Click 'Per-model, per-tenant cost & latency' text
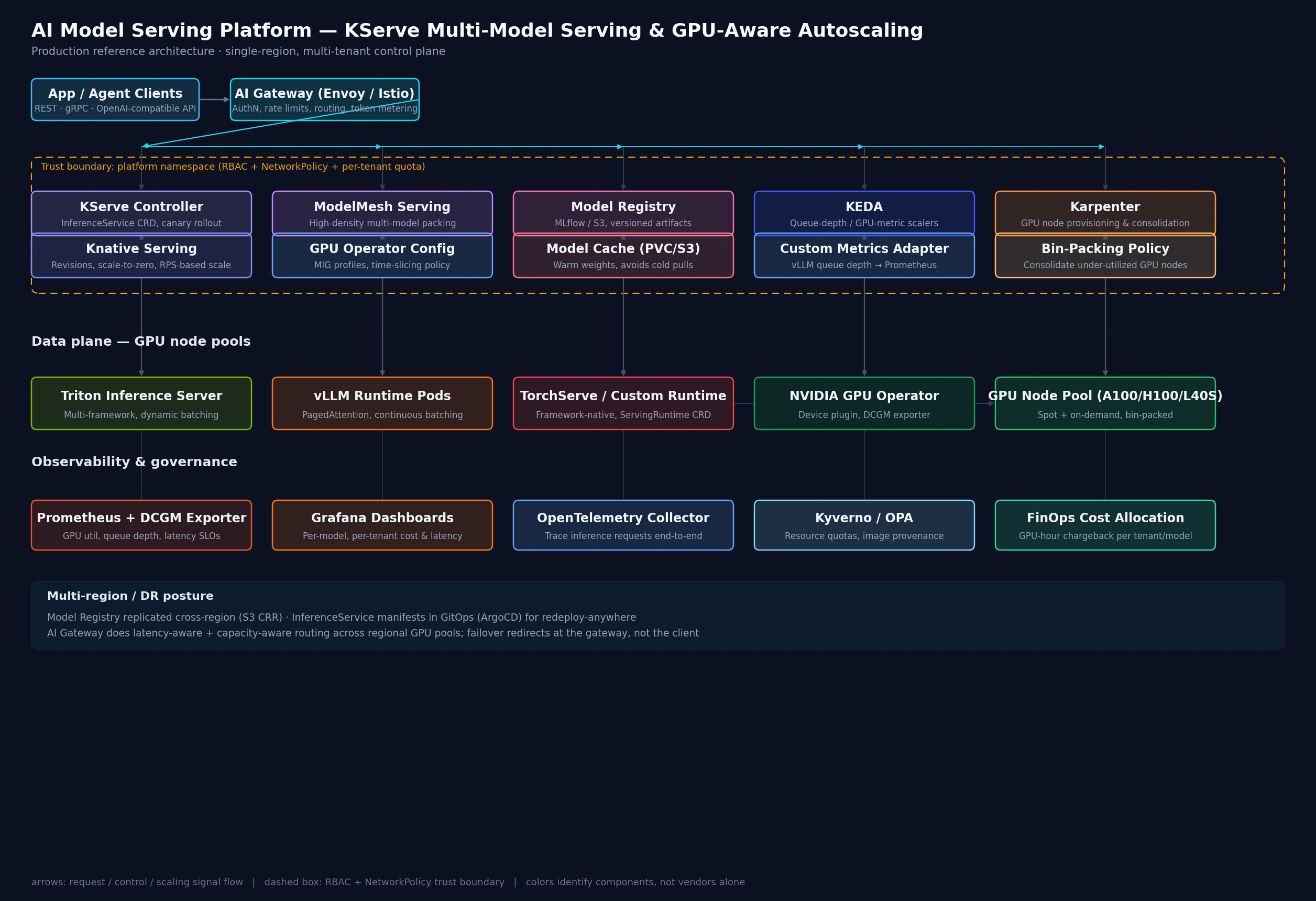The height and width of the screenshot is (901, 1316). [x=382, y=536]
